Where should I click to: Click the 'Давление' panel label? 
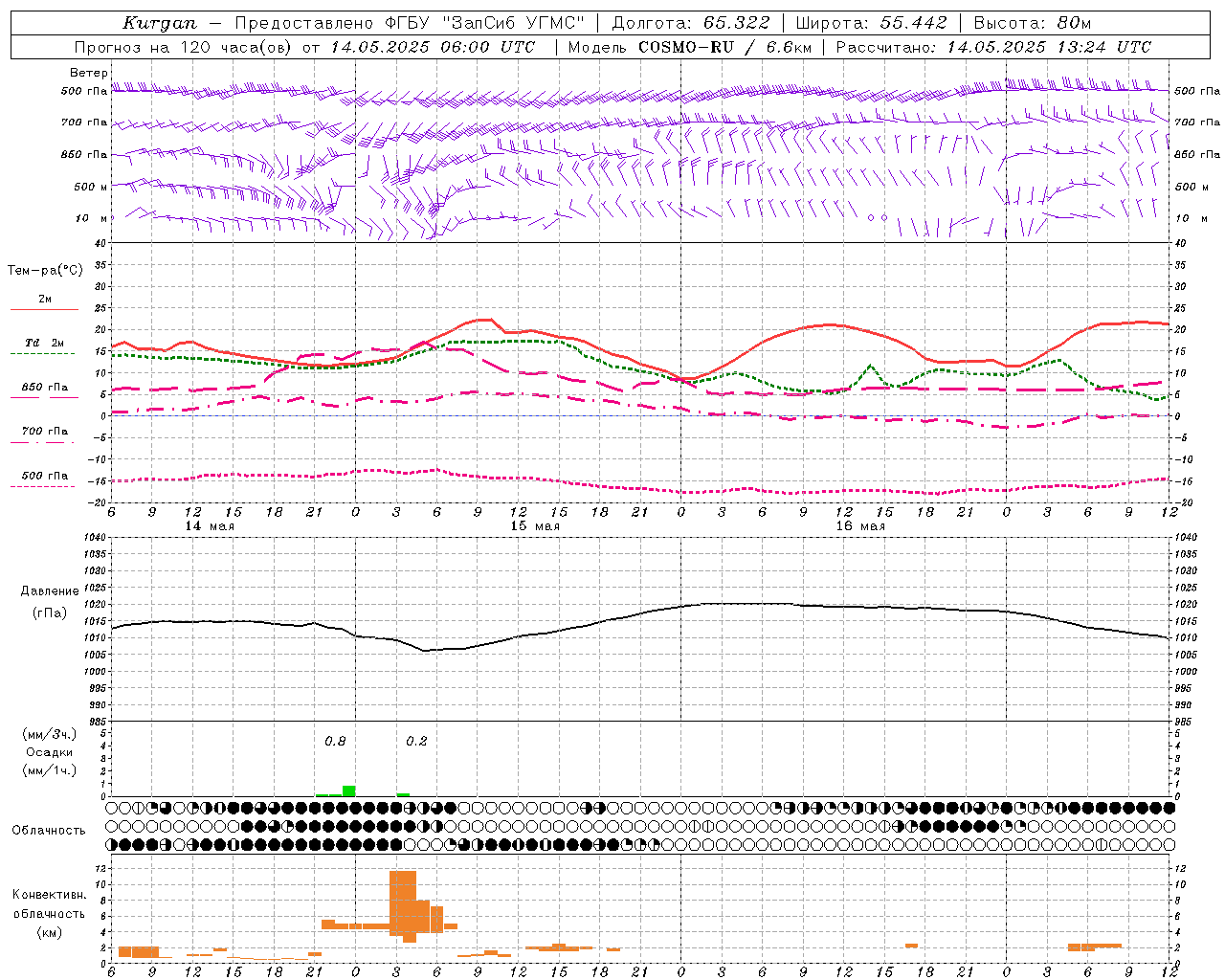click(x=50, y=591)
